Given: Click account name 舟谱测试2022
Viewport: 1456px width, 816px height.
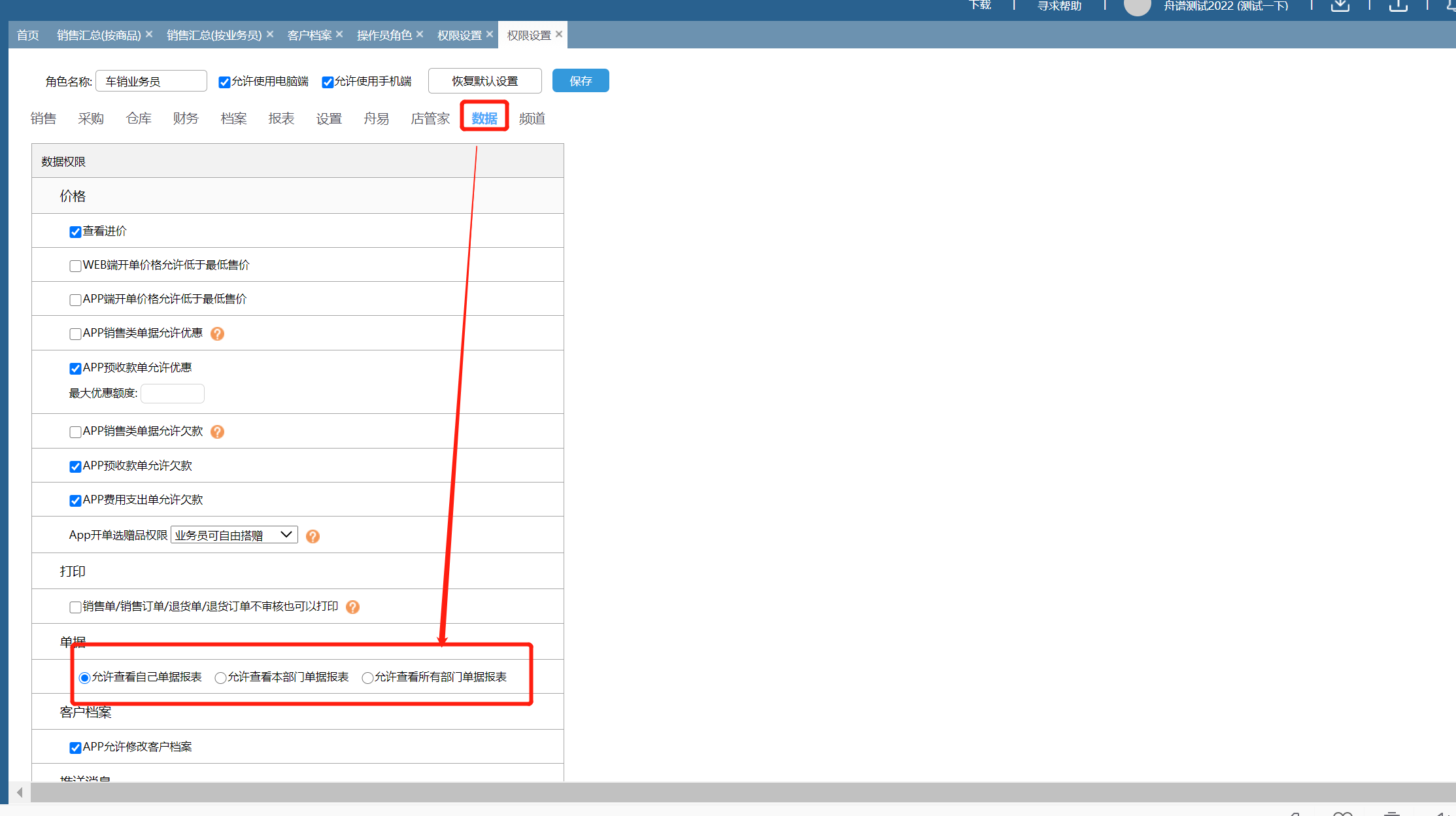Looking at the screenshot, I should click(1226, 6).
